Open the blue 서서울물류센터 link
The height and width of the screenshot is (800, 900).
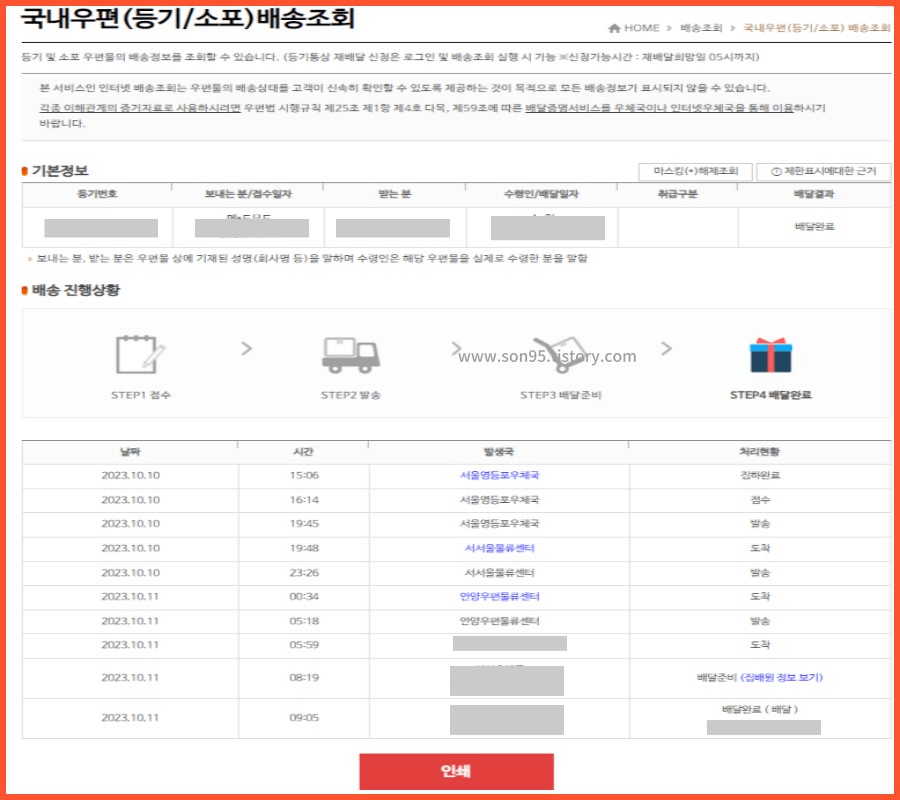point(499,548)
